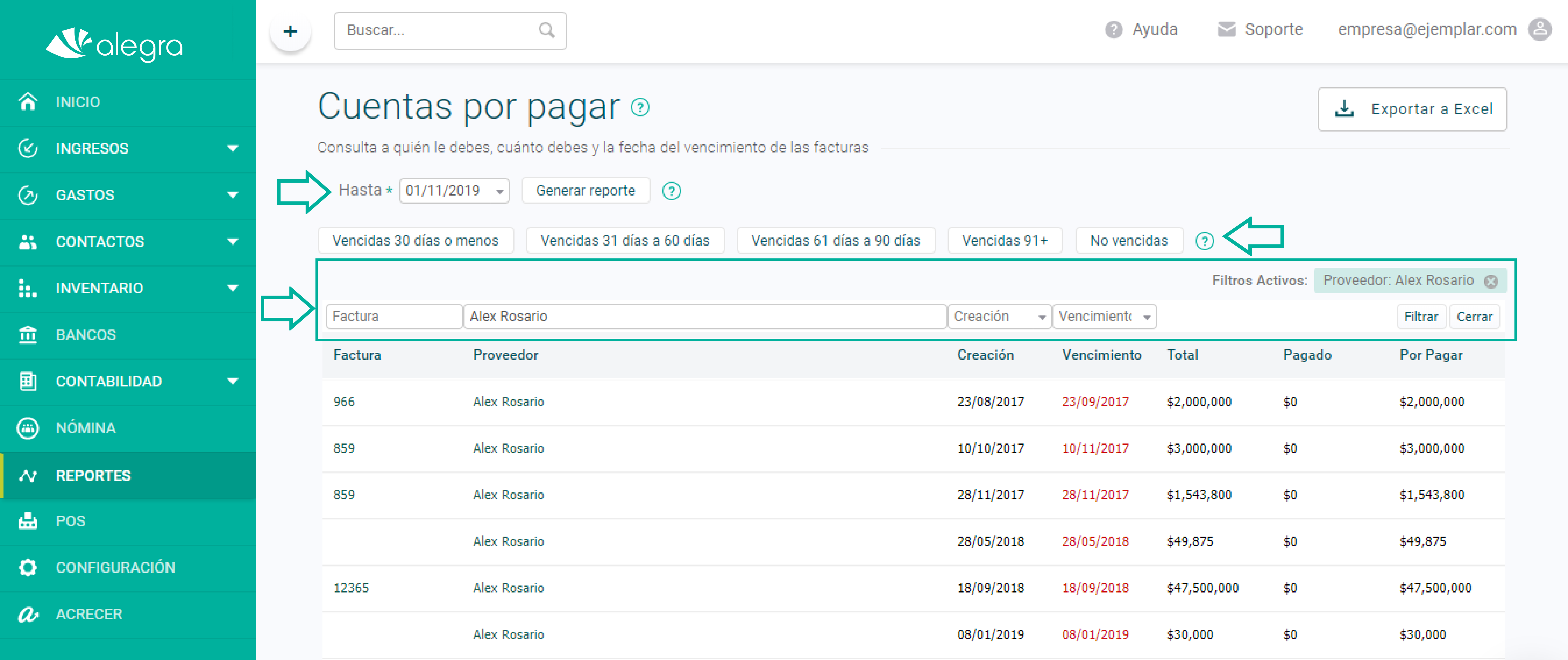Click the user avatar icon
Image resolution: width=1568 pixels, height=660 pixels.
coord(1540,29)
